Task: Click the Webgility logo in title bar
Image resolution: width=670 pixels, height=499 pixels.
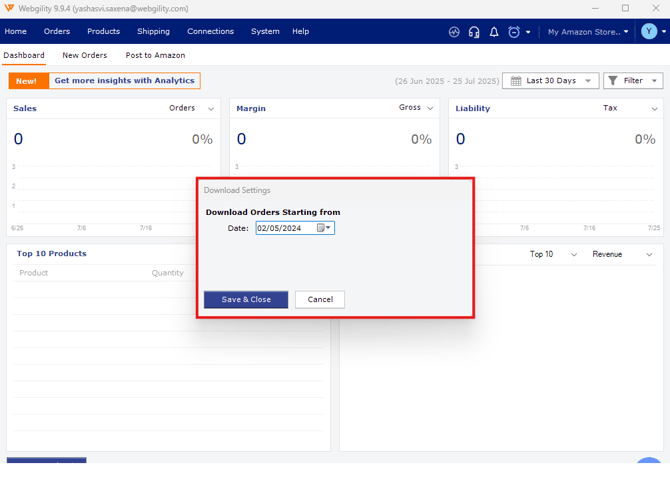Action: (x=9, y=8)
